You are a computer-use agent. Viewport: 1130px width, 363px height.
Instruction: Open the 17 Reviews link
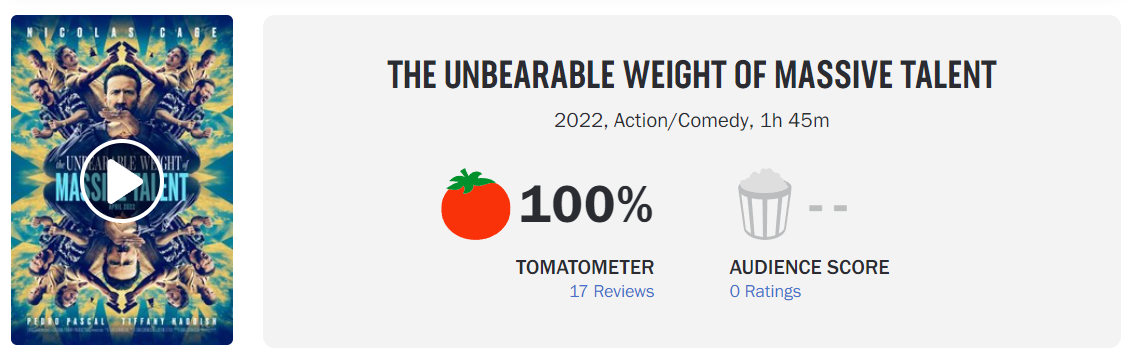[x=612, y=292]
